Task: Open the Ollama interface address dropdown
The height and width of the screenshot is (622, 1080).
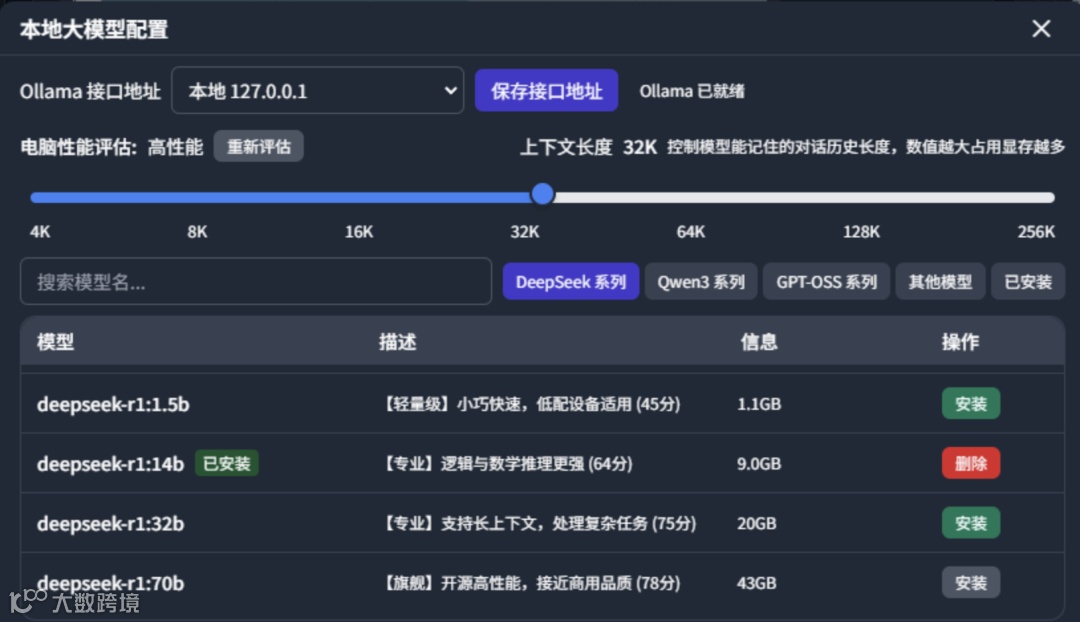Action: [x=318, y=90]
